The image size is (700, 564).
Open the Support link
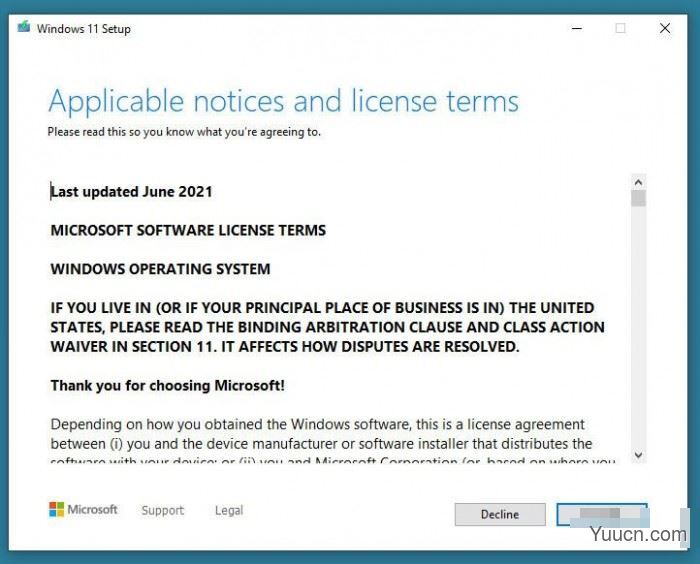click(162, 510)
